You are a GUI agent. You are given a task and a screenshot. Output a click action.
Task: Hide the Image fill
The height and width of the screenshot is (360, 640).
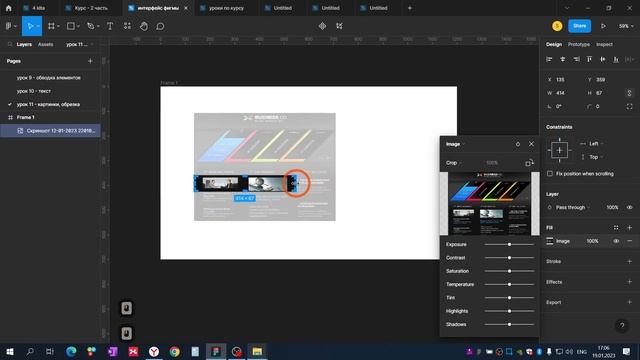pyautogui.click(x=616, y=241)
